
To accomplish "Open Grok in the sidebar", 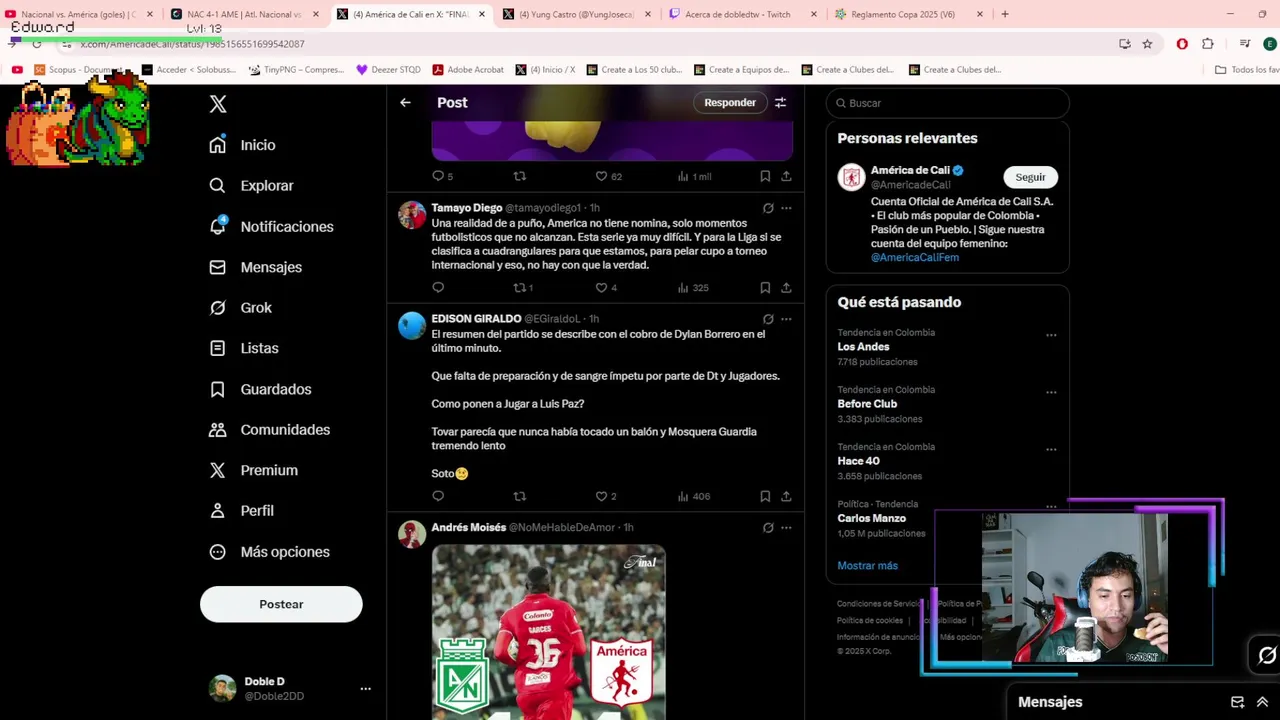I will 240,308.
